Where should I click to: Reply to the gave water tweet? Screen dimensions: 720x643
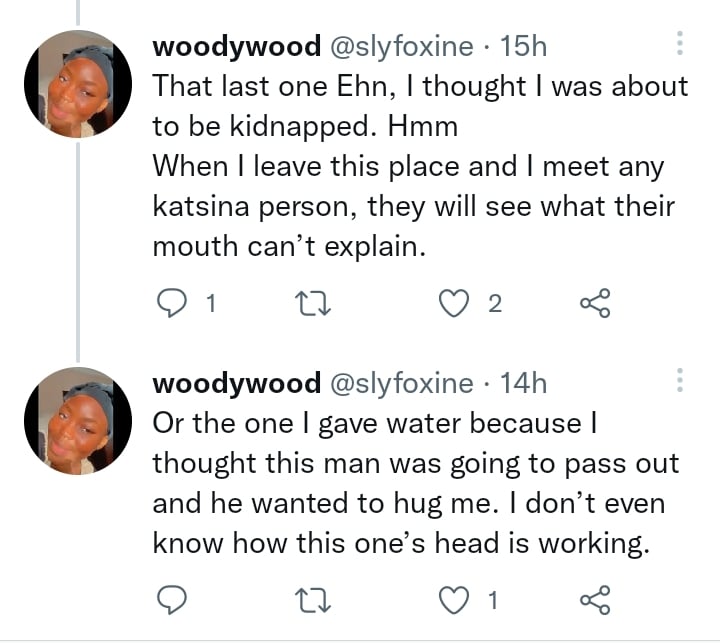point(174,600)
